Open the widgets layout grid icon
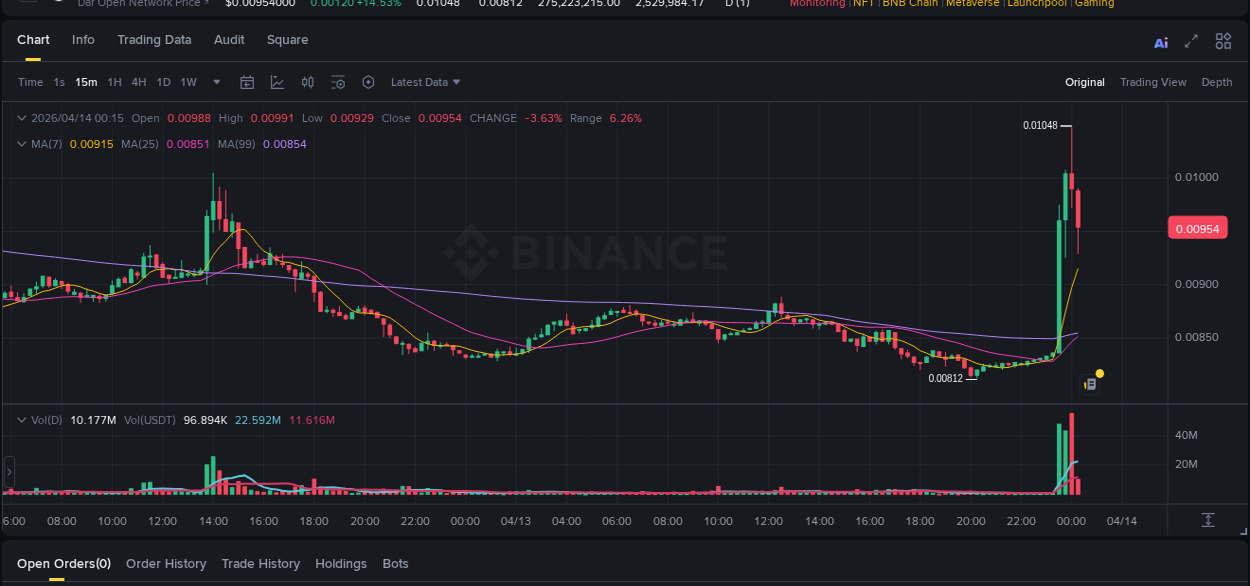Image resolution: width=1250 pixels, height=586 pixels. (1222, 42)
